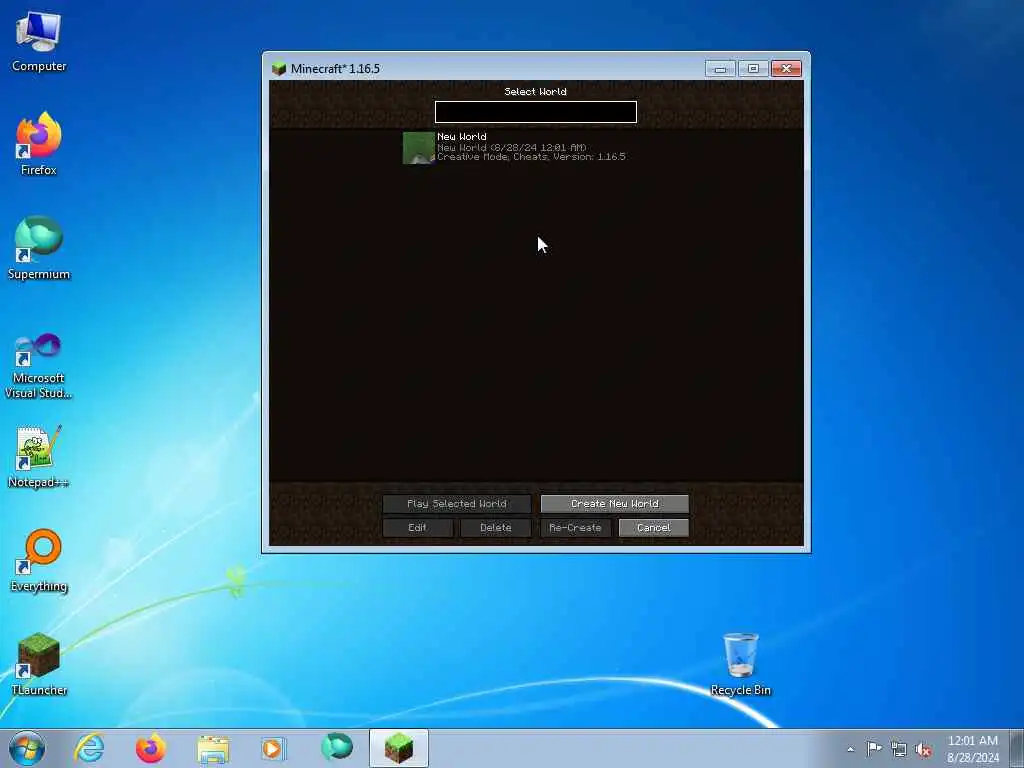Click the Show Desktop strip
The width and height of the screenshot is (1024, 768).
(x=1017, y=748)
